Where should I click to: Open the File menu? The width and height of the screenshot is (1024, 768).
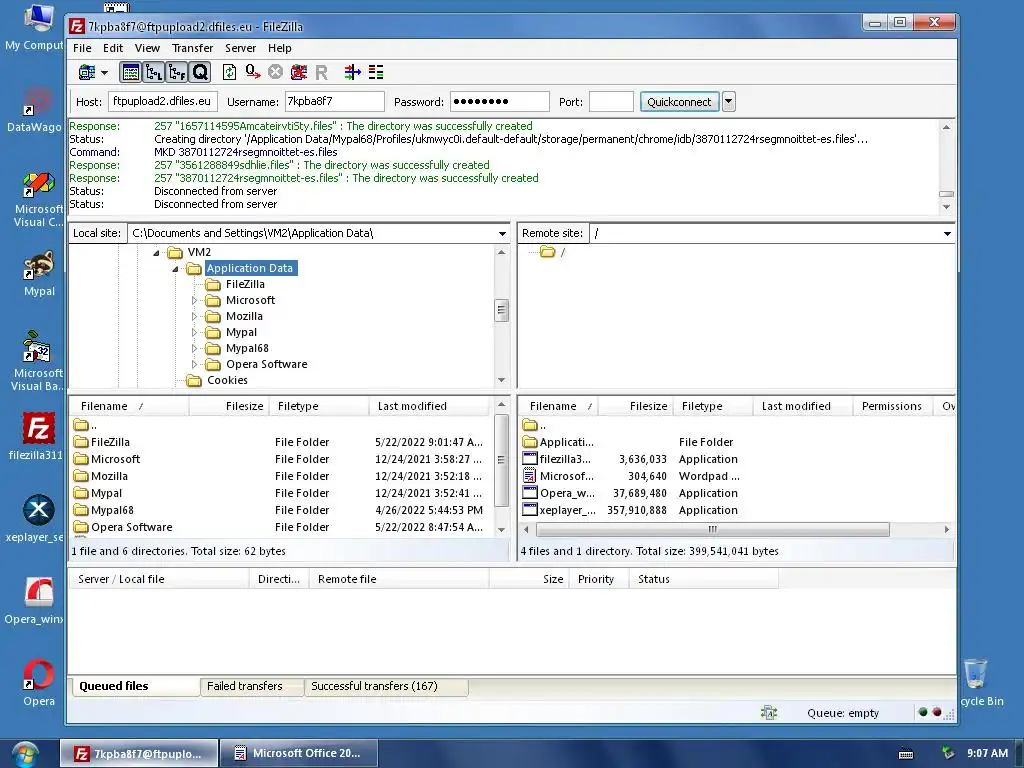point(82,48)
